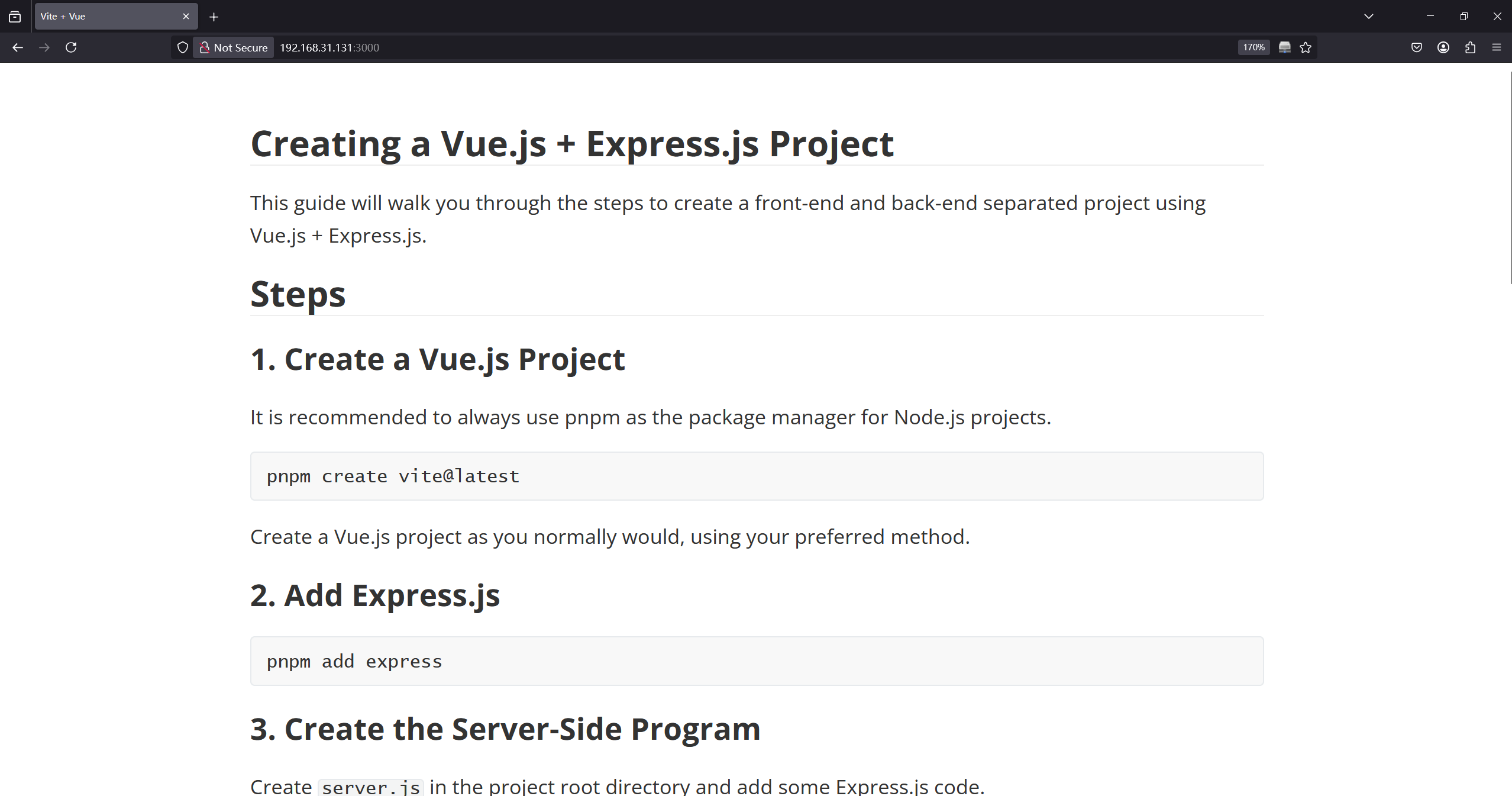Open the extensions puzzle icon

pos(1470,47)
